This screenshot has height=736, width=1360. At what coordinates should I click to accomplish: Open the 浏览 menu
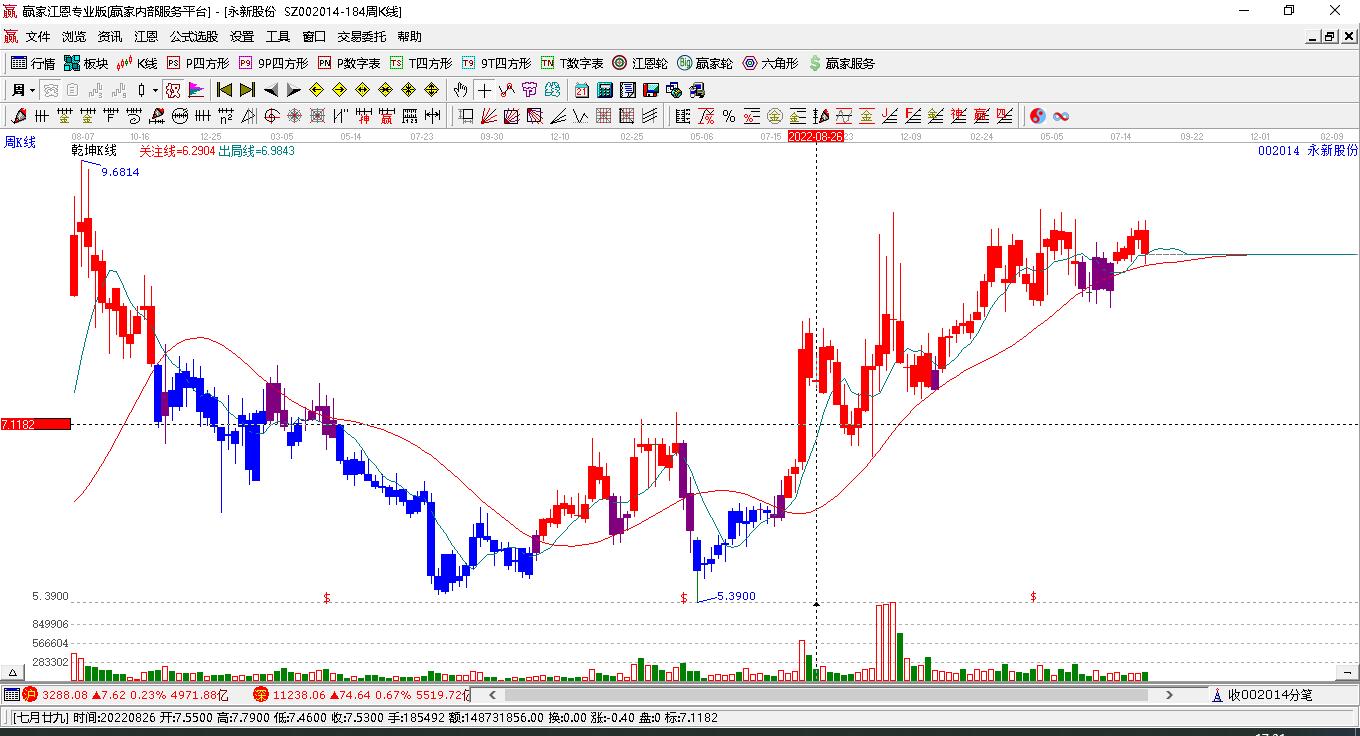tap(74, 37)
